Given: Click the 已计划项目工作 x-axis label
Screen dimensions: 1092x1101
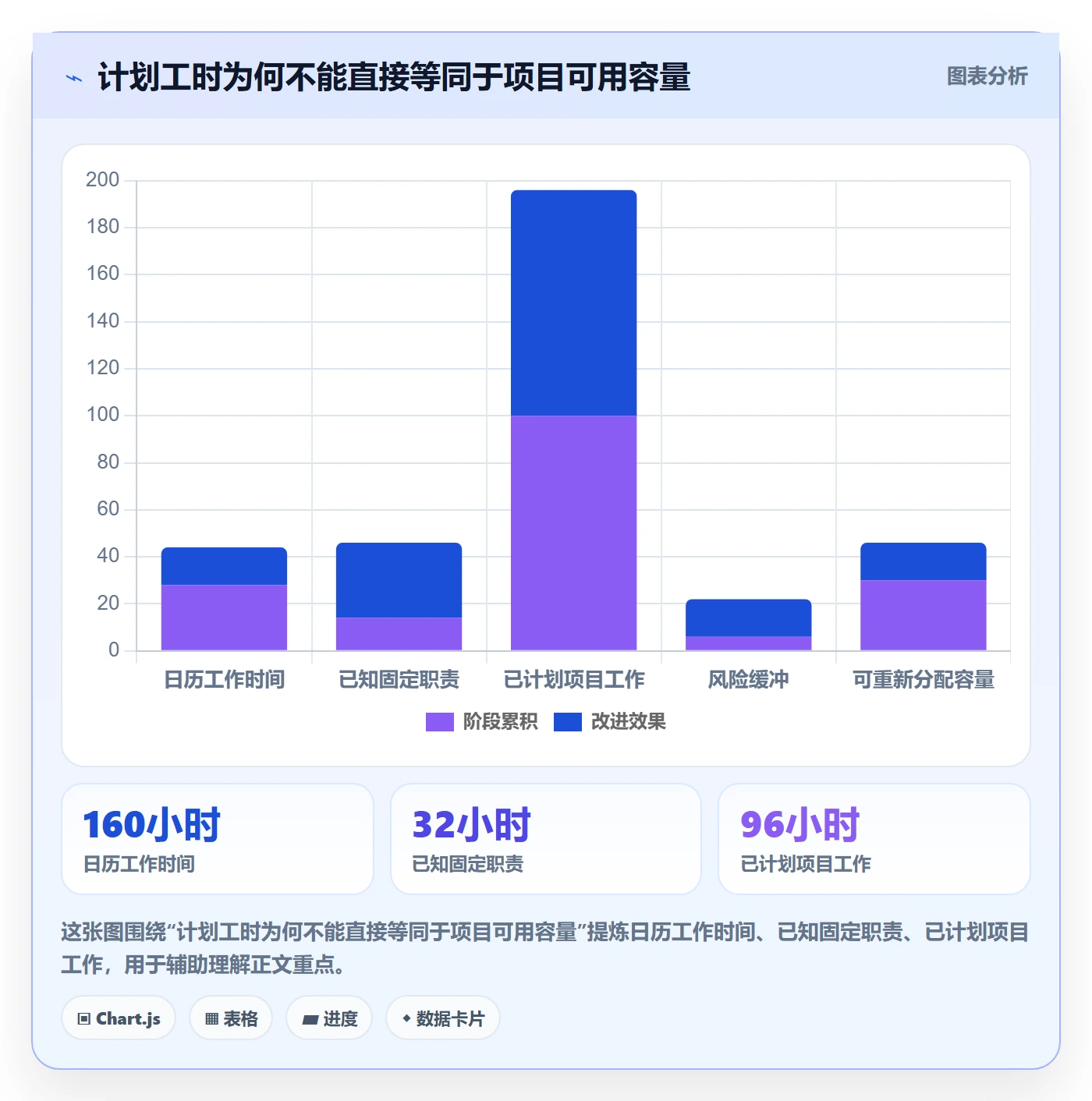Looking at the screenshot, I should pyautogui.click(x=574, y=680).
